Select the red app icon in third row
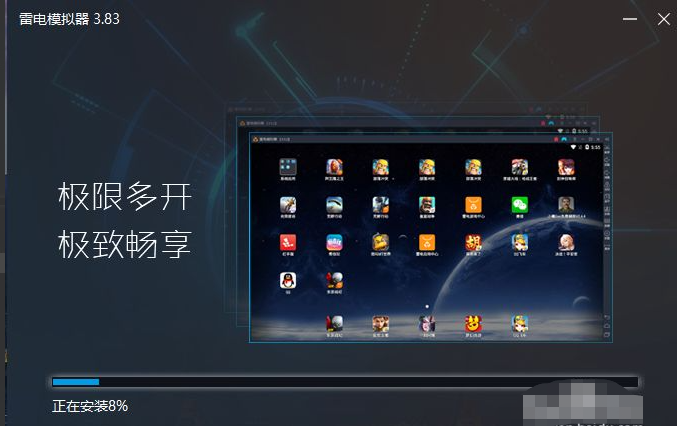 (x=288, y=242)
